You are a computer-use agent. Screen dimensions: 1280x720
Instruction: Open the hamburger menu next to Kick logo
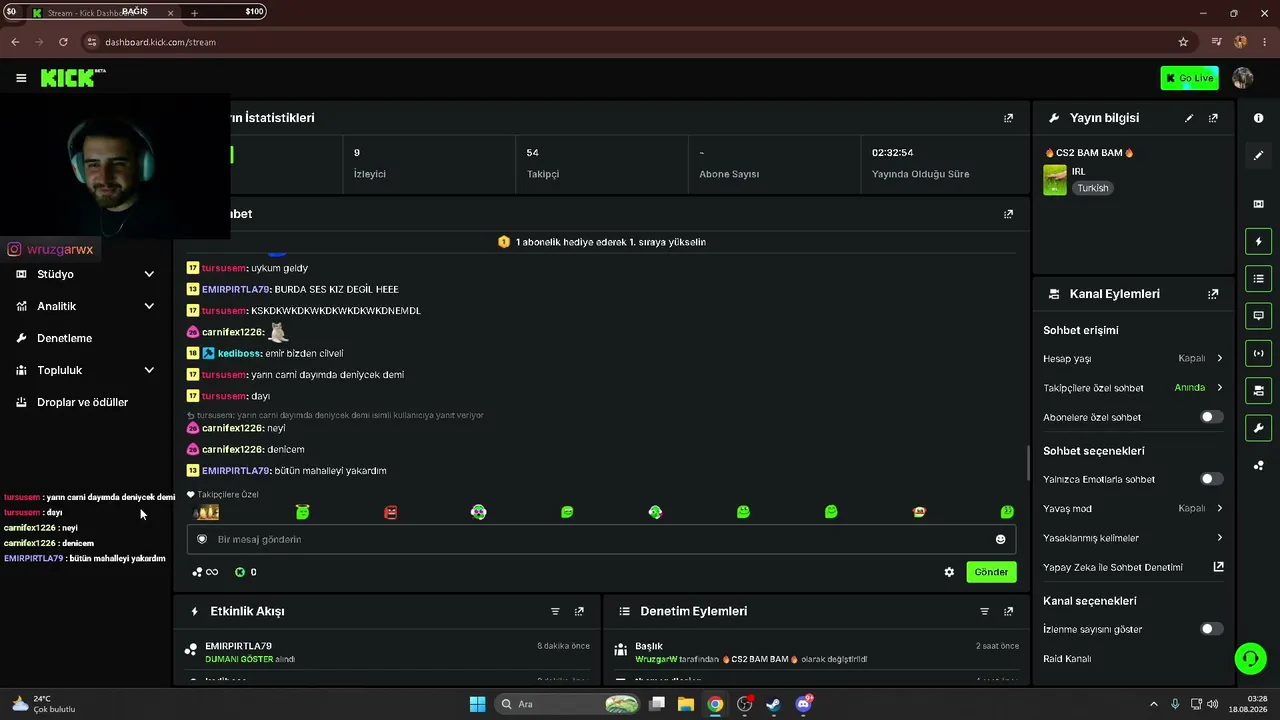21,78
